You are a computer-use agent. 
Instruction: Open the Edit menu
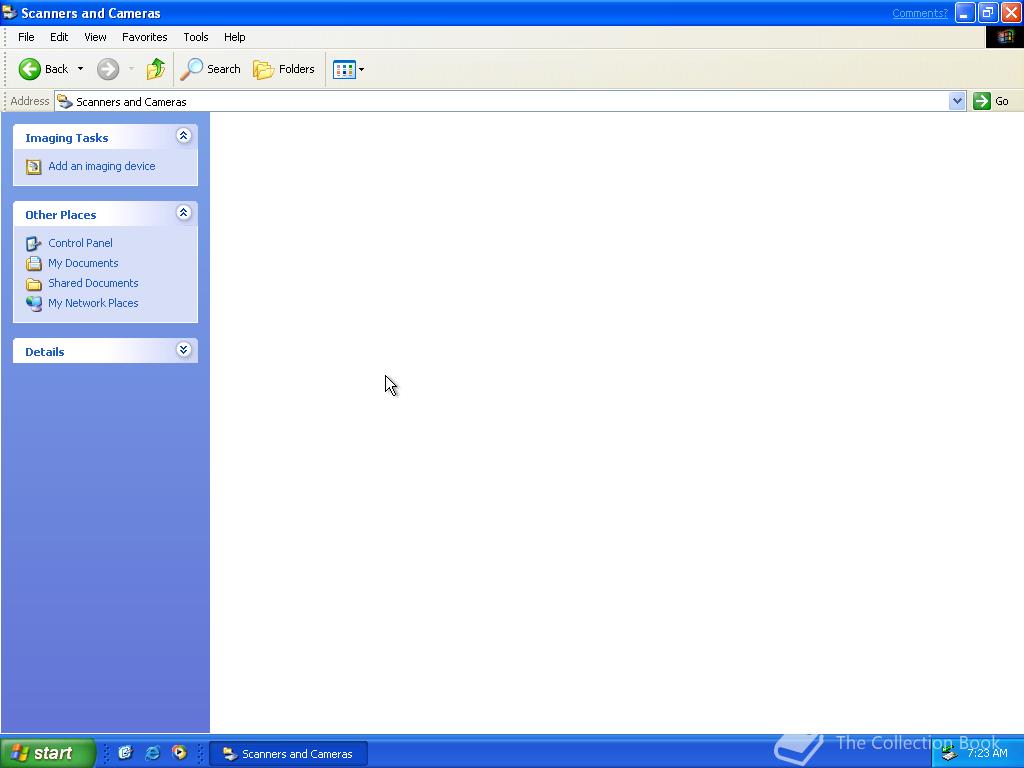pos(59,37)
